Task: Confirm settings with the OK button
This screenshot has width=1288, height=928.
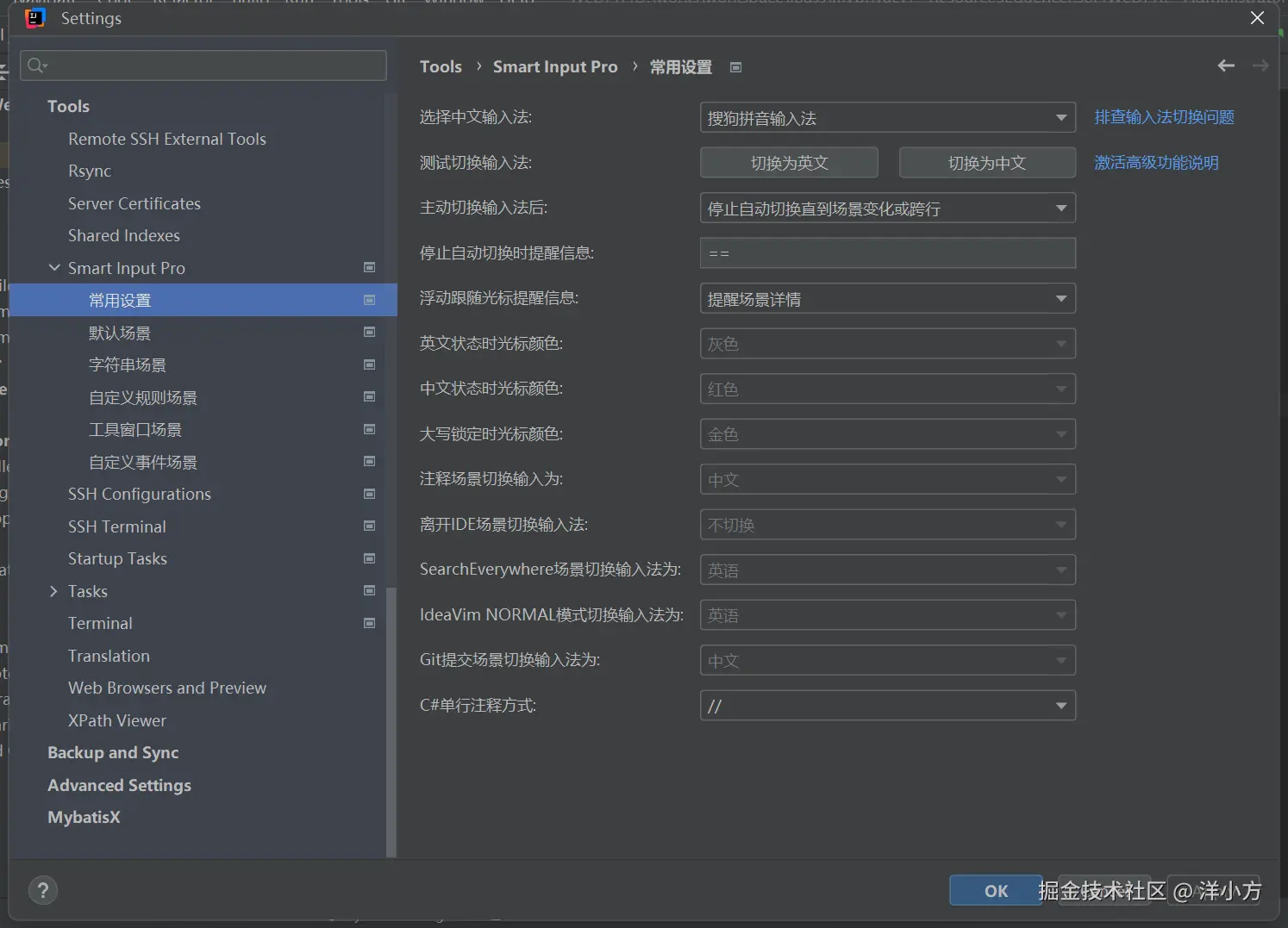Action: coord(996,891)
